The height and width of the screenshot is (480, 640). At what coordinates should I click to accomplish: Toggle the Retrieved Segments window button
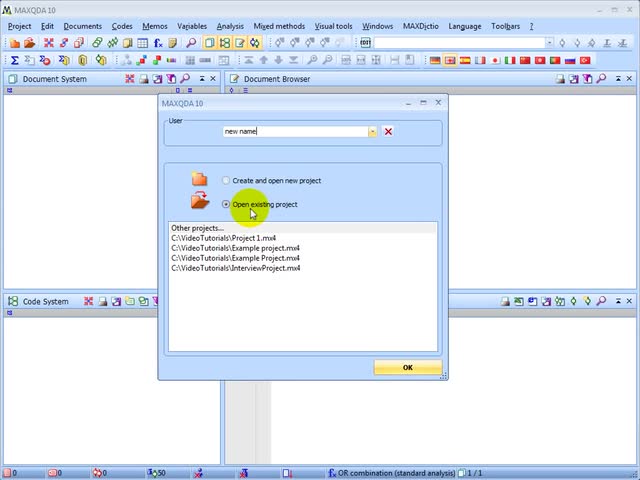(255, 43)
